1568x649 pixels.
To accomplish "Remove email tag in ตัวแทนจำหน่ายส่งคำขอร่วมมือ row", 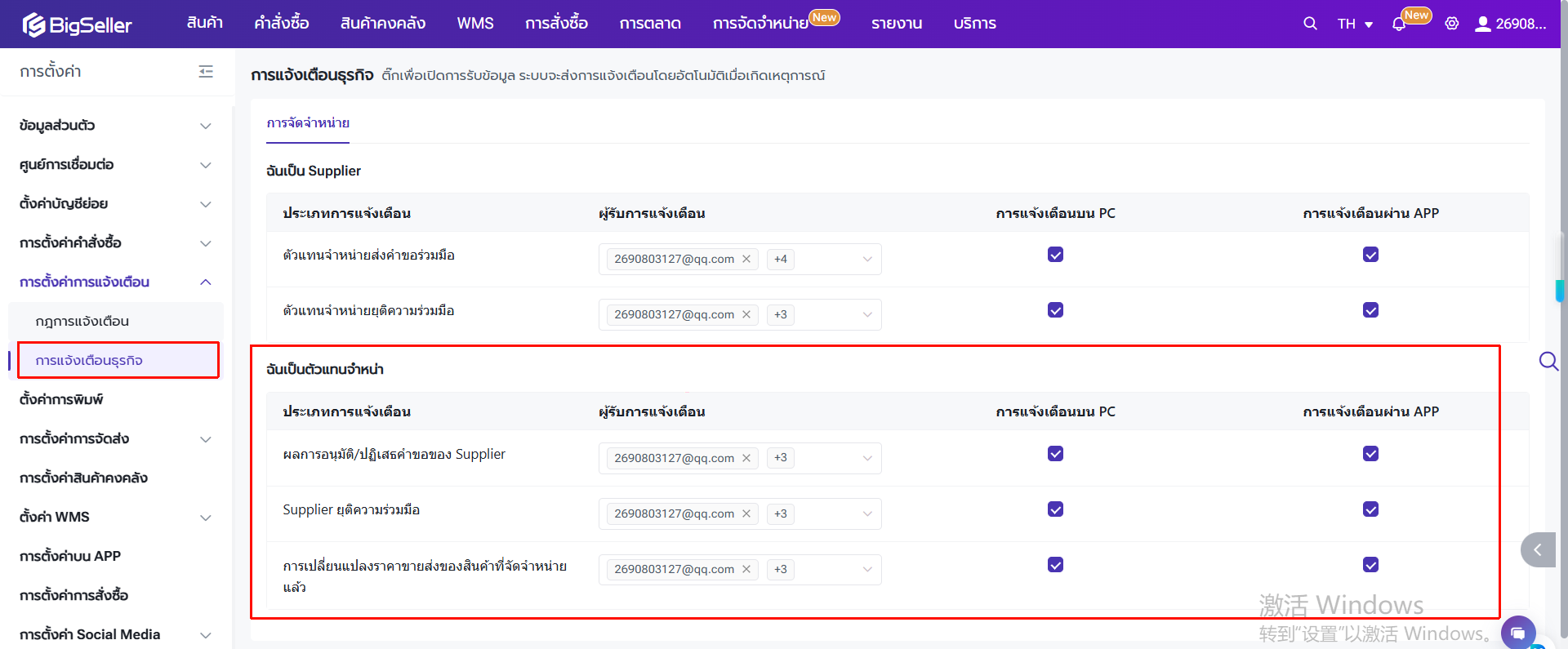I will [746, 259].
